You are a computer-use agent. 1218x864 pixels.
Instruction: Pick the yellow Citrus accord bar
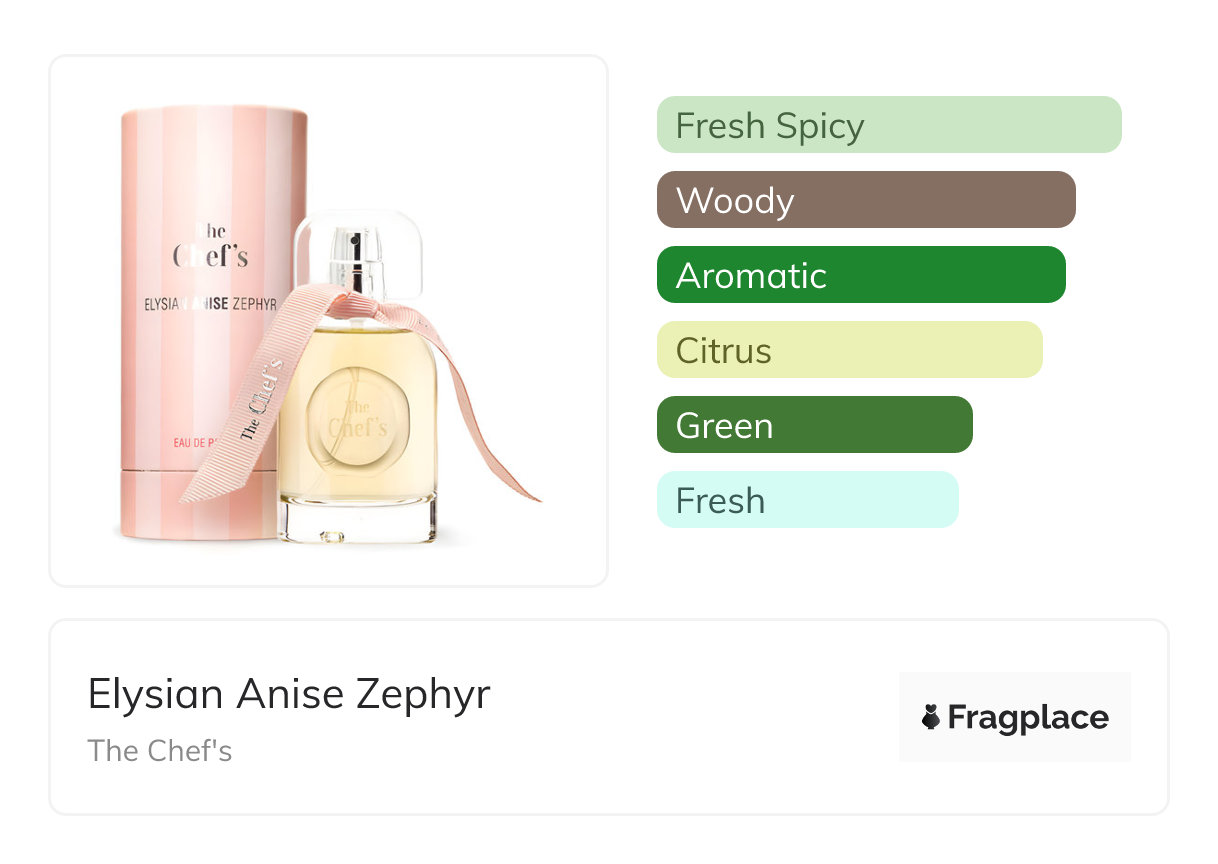849,350
